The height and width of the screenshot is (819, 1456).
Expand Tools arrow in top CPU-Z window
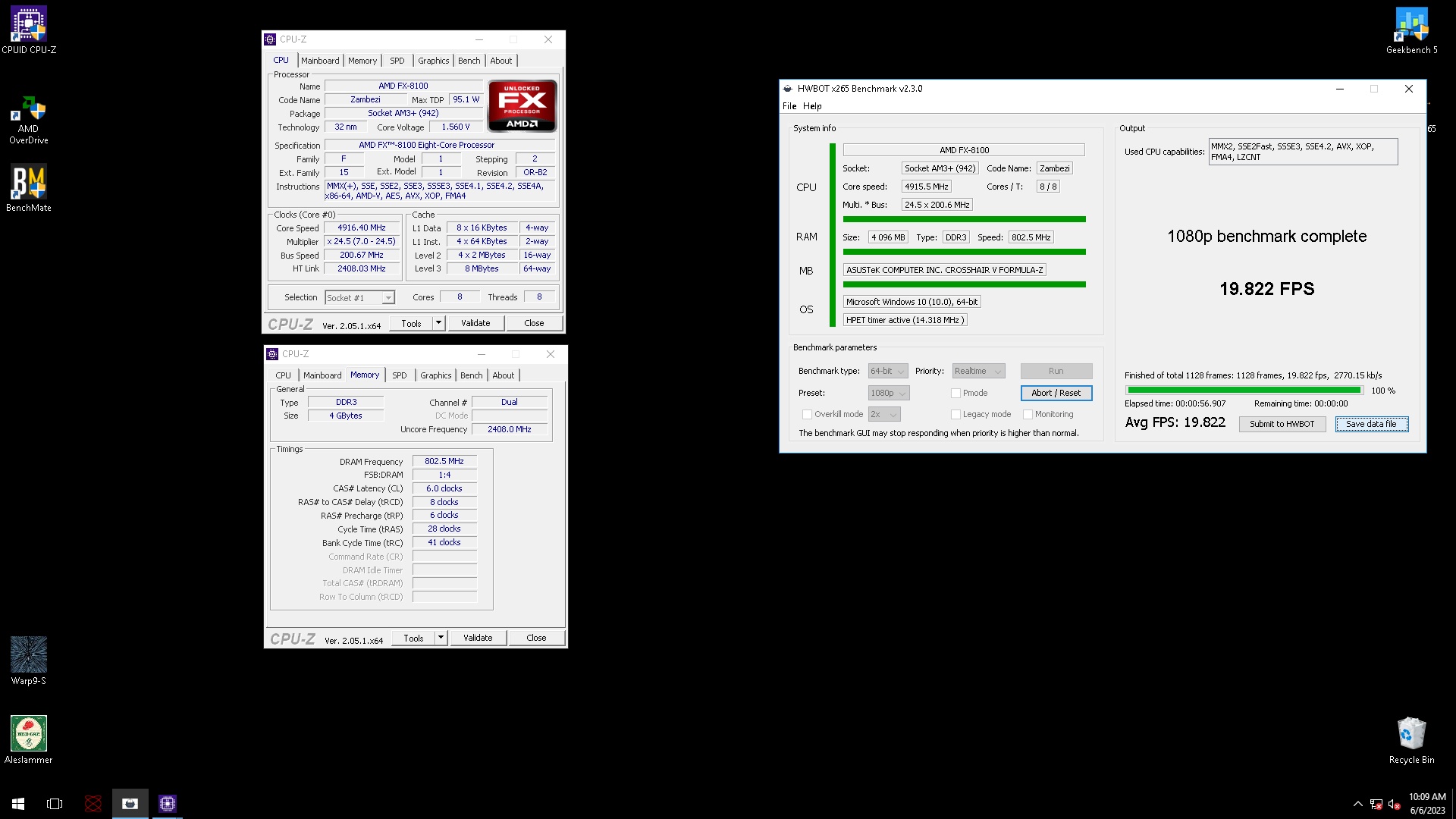[438, 323]
